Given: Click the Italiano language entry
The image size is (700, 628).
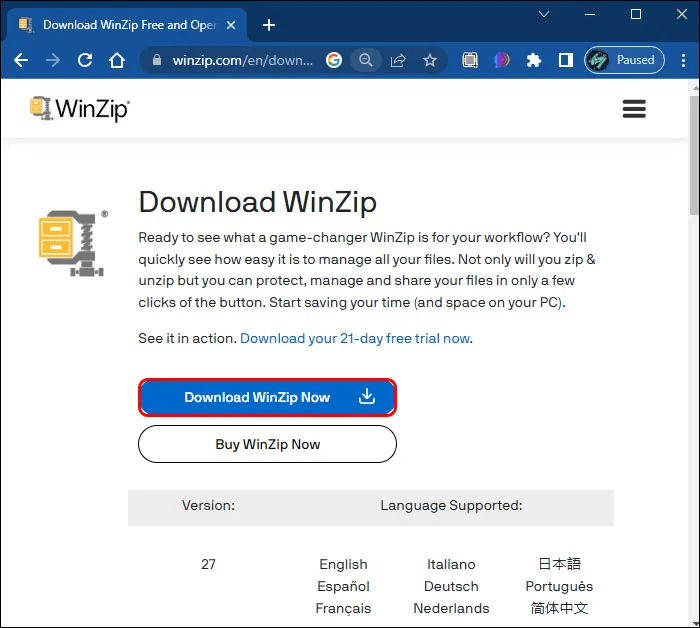Looking at the screenshot, I should [451, 564].
